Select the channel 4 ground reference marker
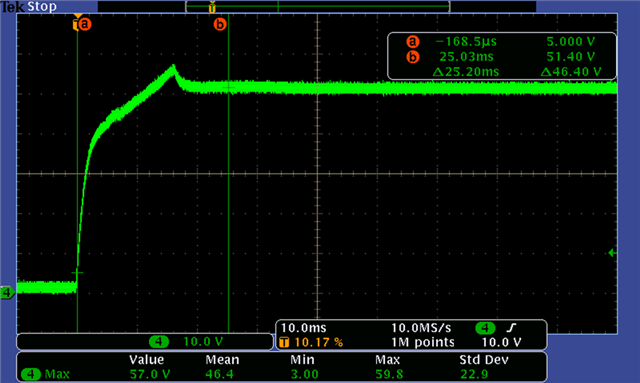Screen dimensions: 640x383 point(7,292)
